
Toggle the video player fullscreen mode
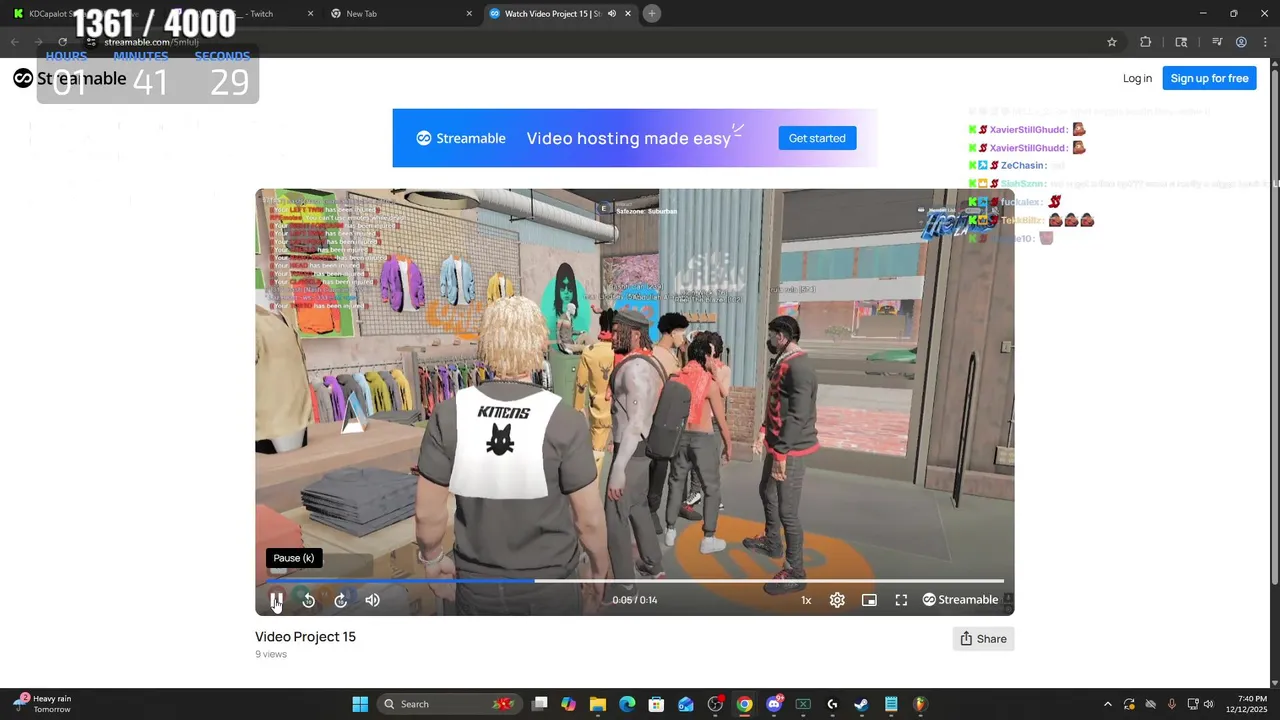point(901,600)
